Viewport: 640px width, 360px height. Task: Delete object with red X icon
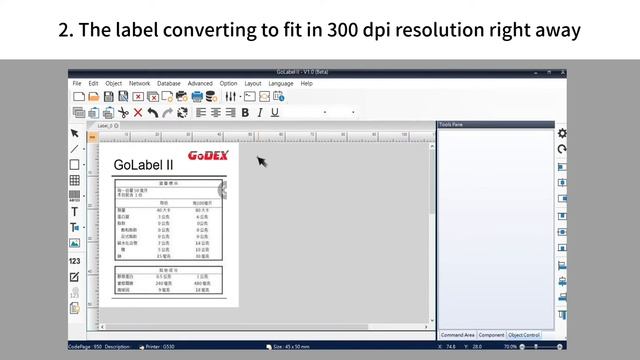pos(138,112)
